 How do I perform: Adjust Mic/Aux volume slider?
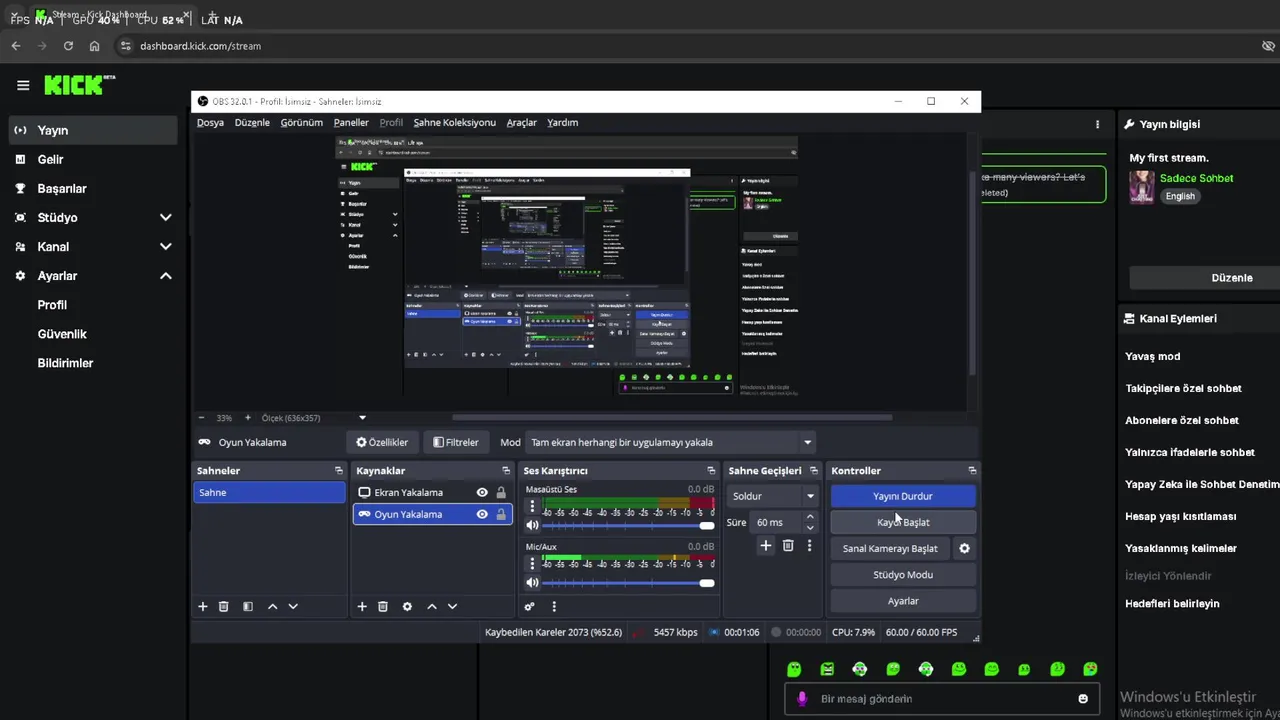coord(628,582)
